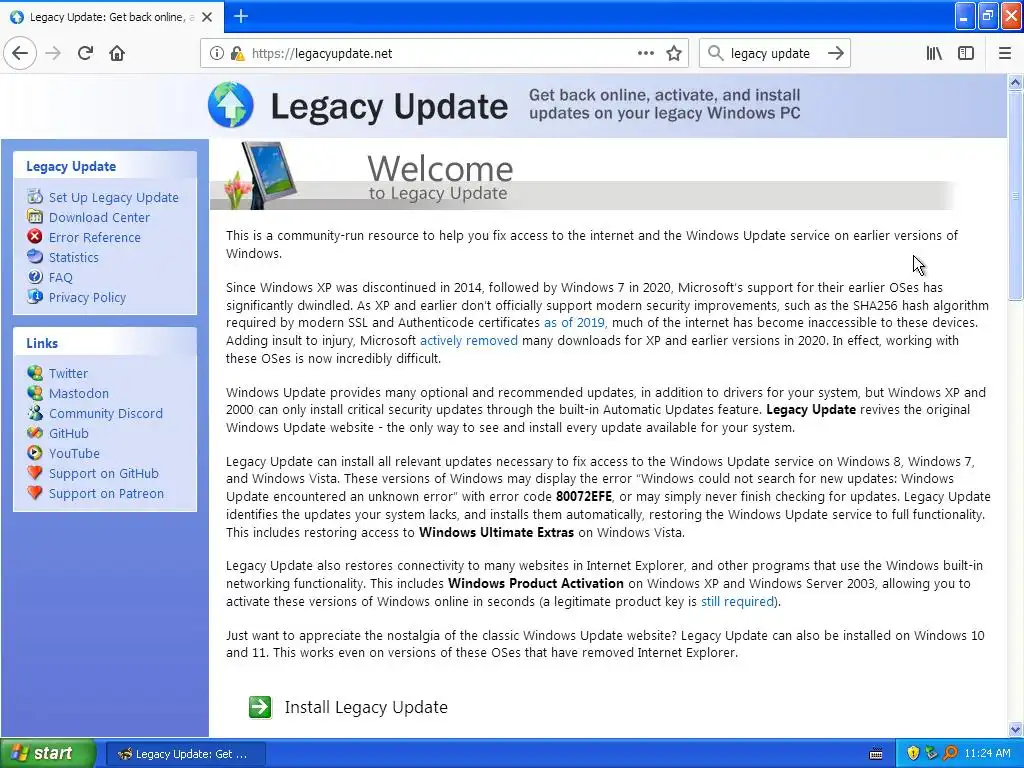Screen dimensions: 1024x768
Task: Click the Community Discord people icon
Action: (x=35, y=413)
